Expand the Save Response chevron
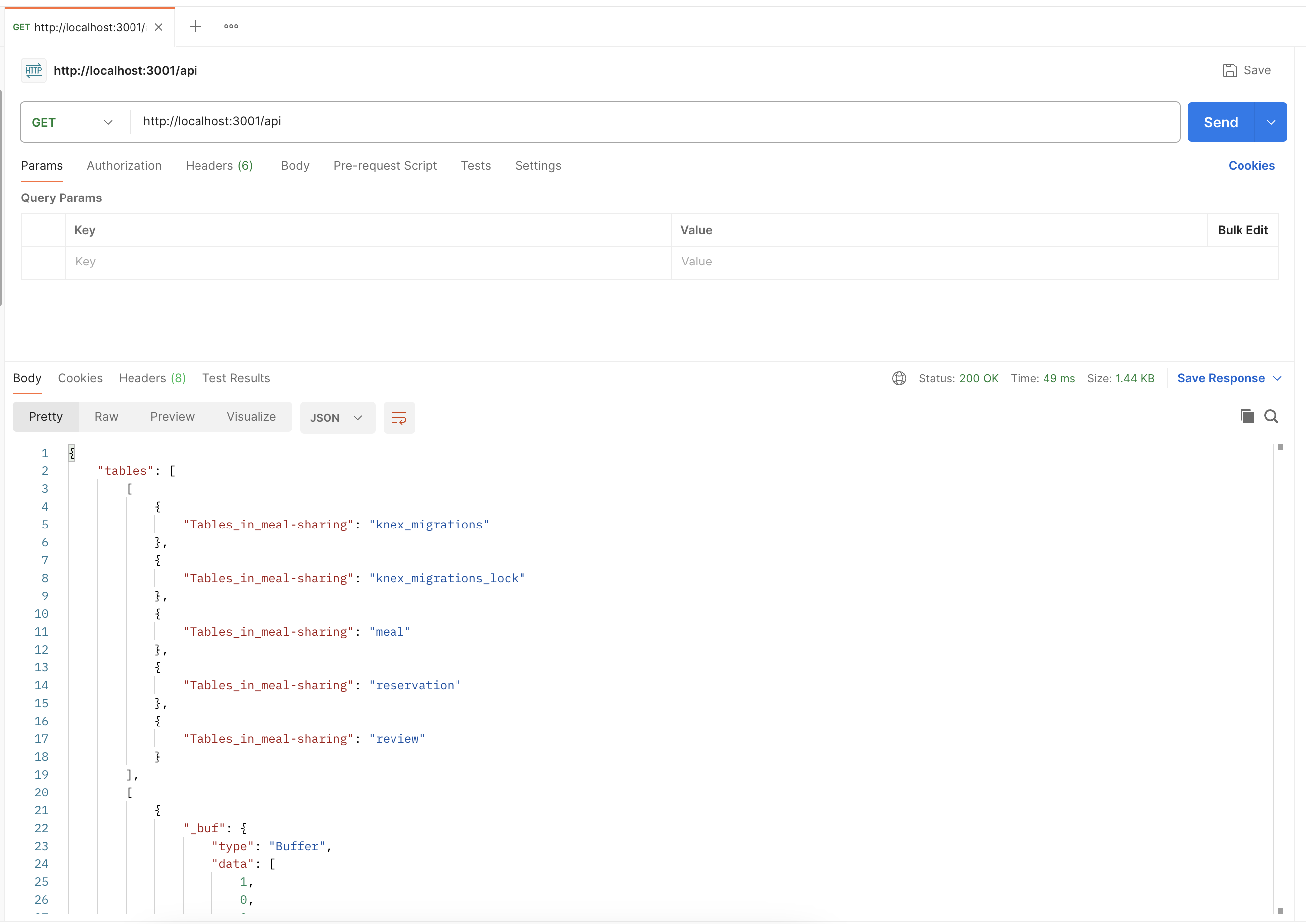Image resolution: width=1306 pixels, height=924 pixels. [1277, 378]
